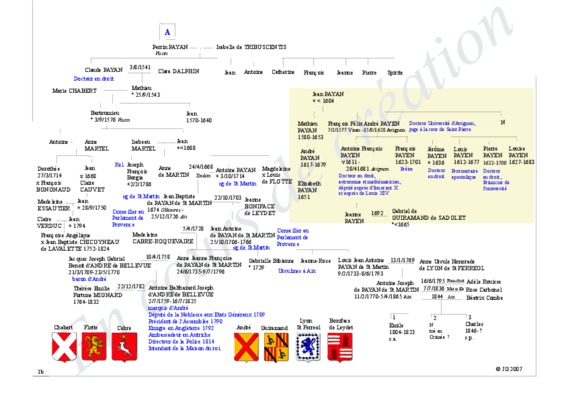Click the Chabert coat of arms shield

coord(64,347)
